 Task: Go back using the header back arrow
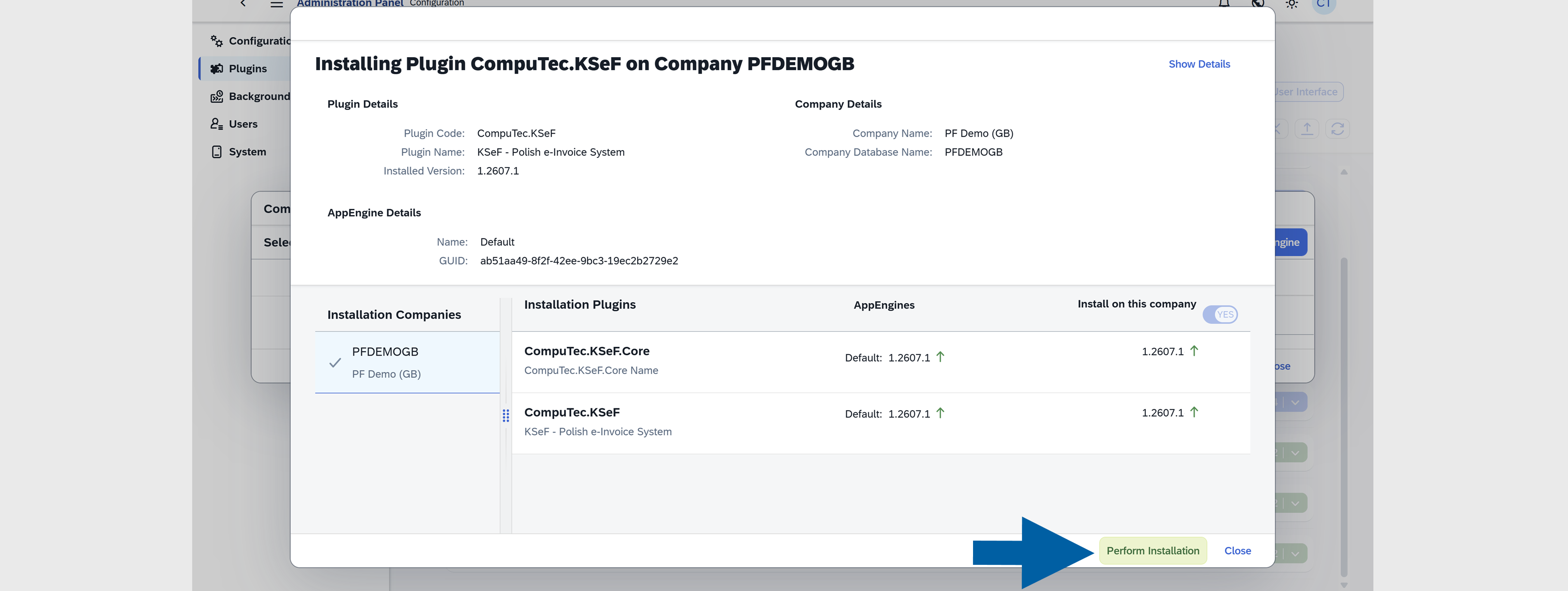(244, 4)
